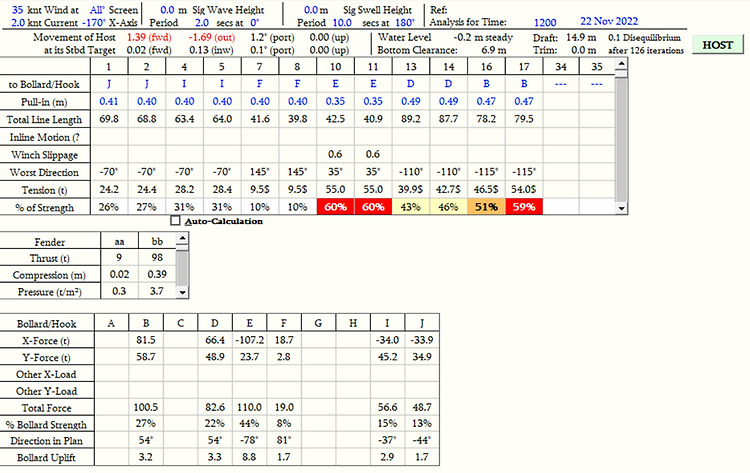Click the red -1.69 (out) movement value
Screen dimensions: 750x473
click(x=211, y=37)
